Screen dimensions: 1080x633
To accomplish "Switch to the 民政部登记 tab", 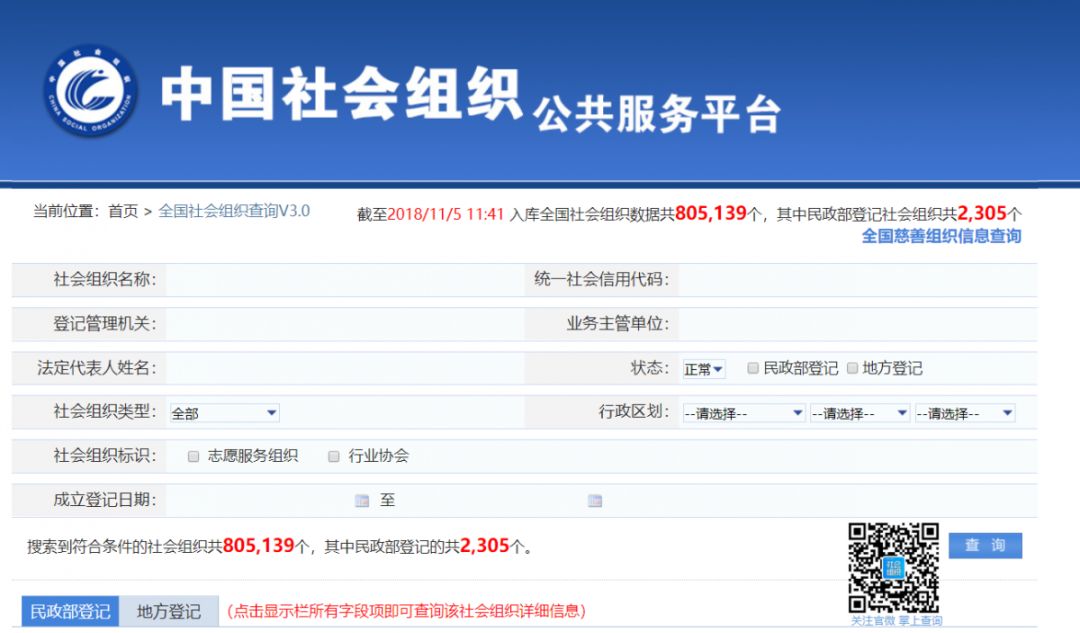I will (x=70, y=611).
